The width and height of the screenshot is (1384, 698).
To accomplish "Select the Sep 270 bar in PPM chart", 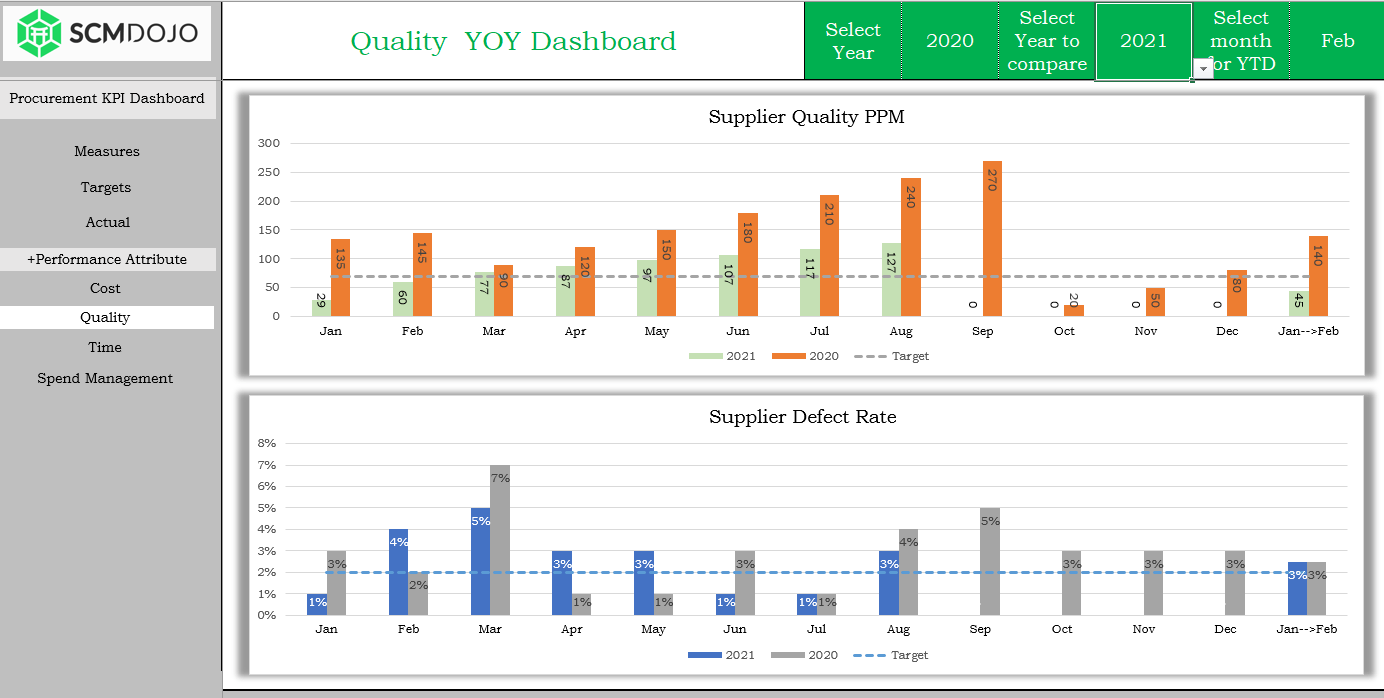I will 992,239.
